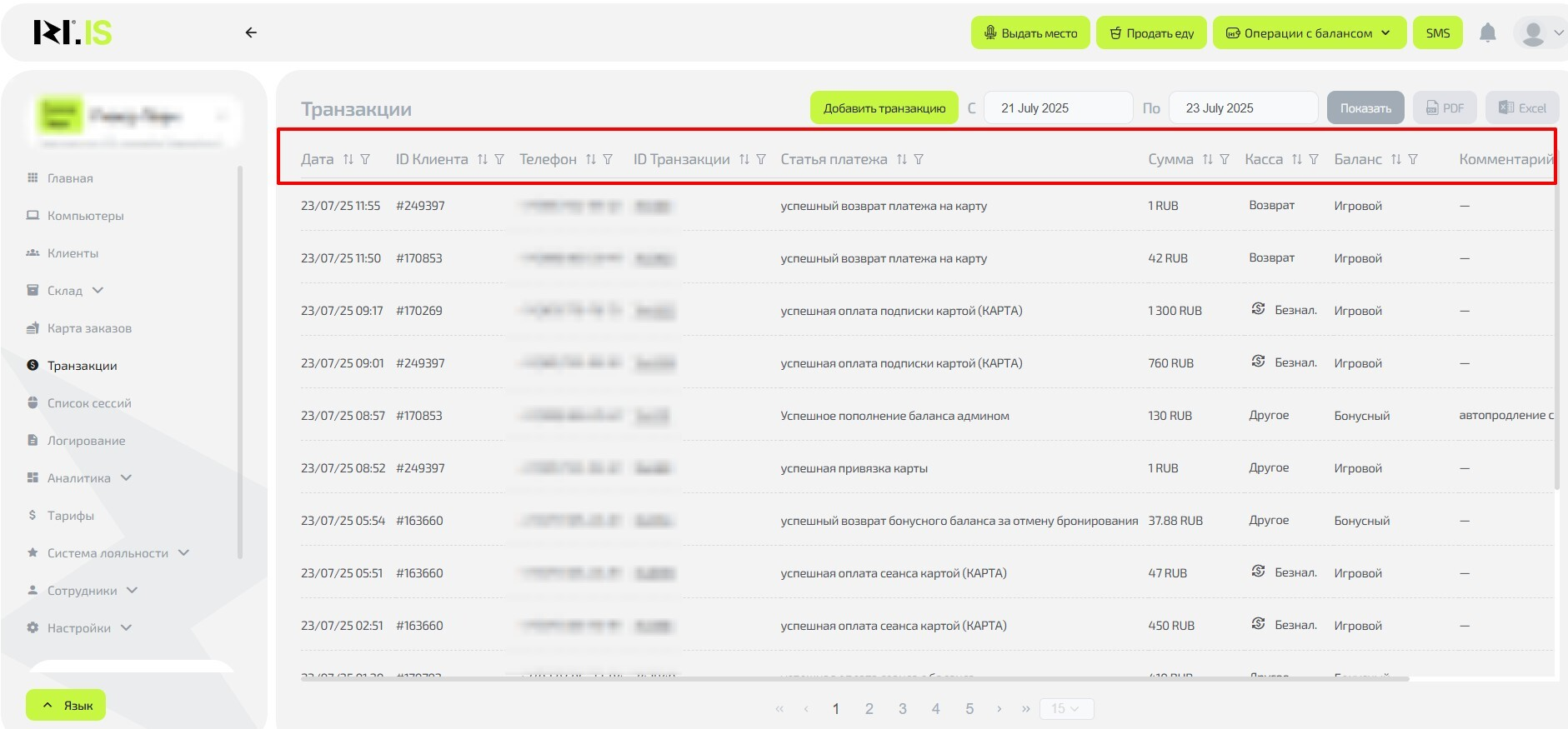The image size is (1568, 729).
Task: Click the Добавить транзакцию button
Action: pyautogui.click(x=884, y=108)
